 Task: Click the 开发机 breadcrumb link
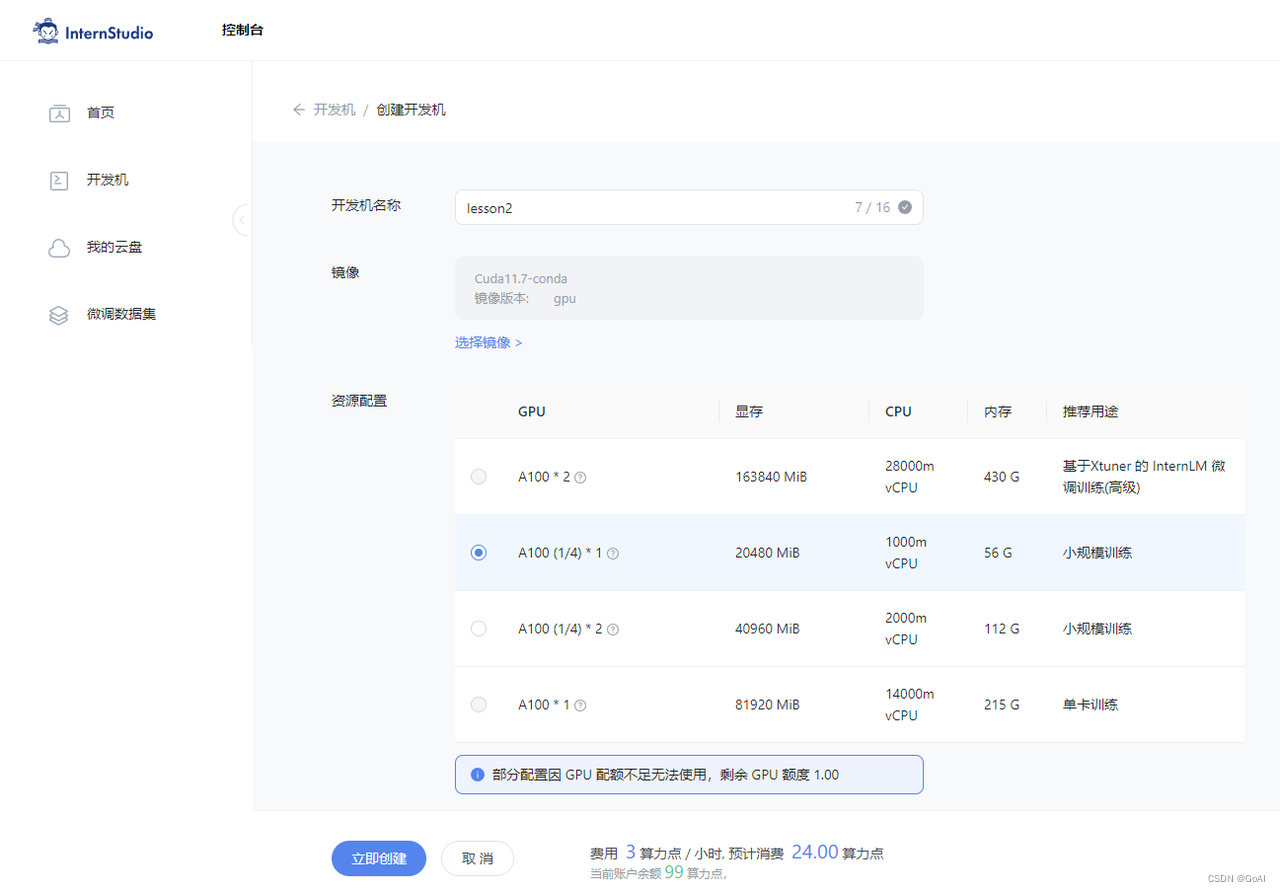click(334, 110)
